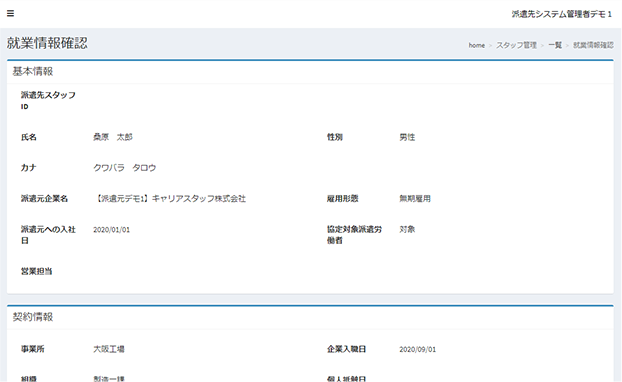This screenshot has width=622, height=382.
Task: Go to home breadcrumb link
Action: coord(476,45)
